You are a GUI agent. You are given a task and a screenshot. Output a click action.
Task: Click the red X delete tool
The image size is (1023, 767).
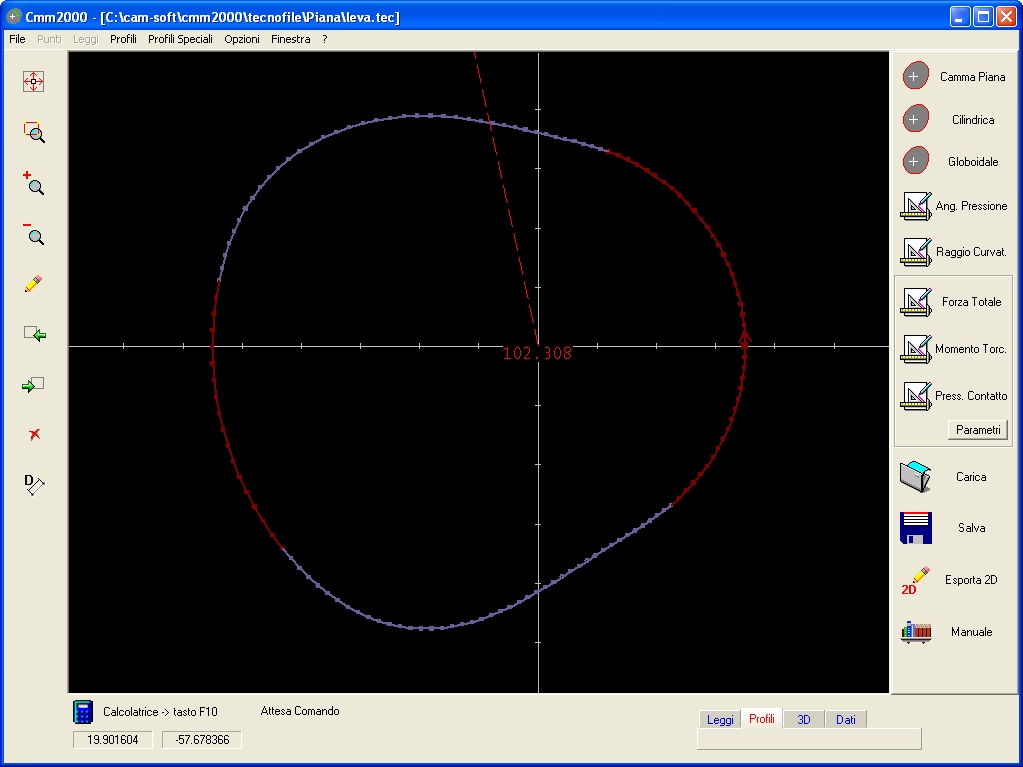pos(35,434)
